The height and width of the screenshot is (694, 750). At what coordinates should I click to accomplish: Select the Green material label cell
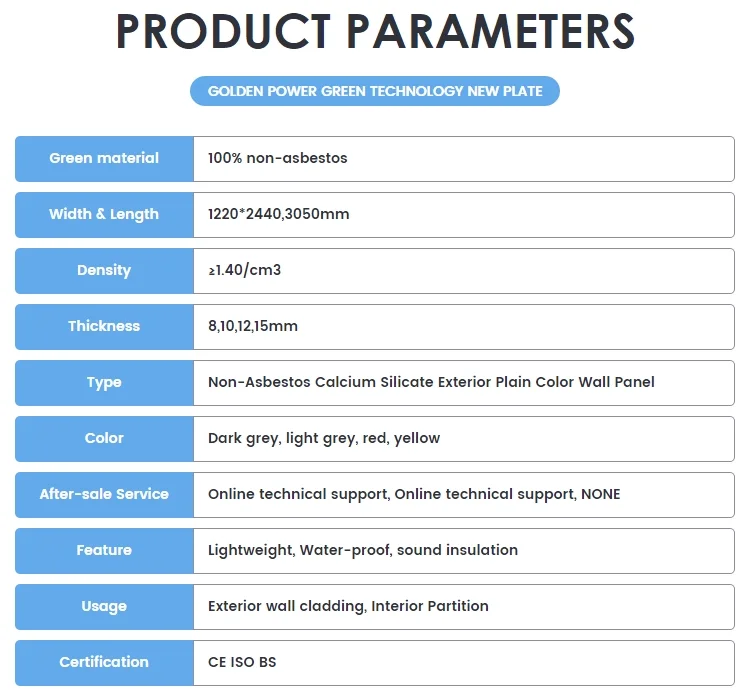tap(104, 158)
